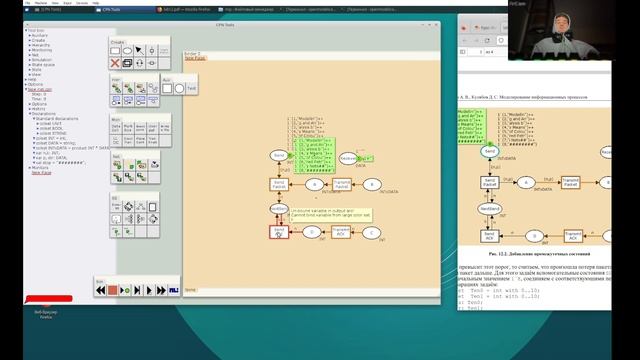Expand the History node of the net
The height and width of the screenshot is (360, 640).
click(30, 109)
